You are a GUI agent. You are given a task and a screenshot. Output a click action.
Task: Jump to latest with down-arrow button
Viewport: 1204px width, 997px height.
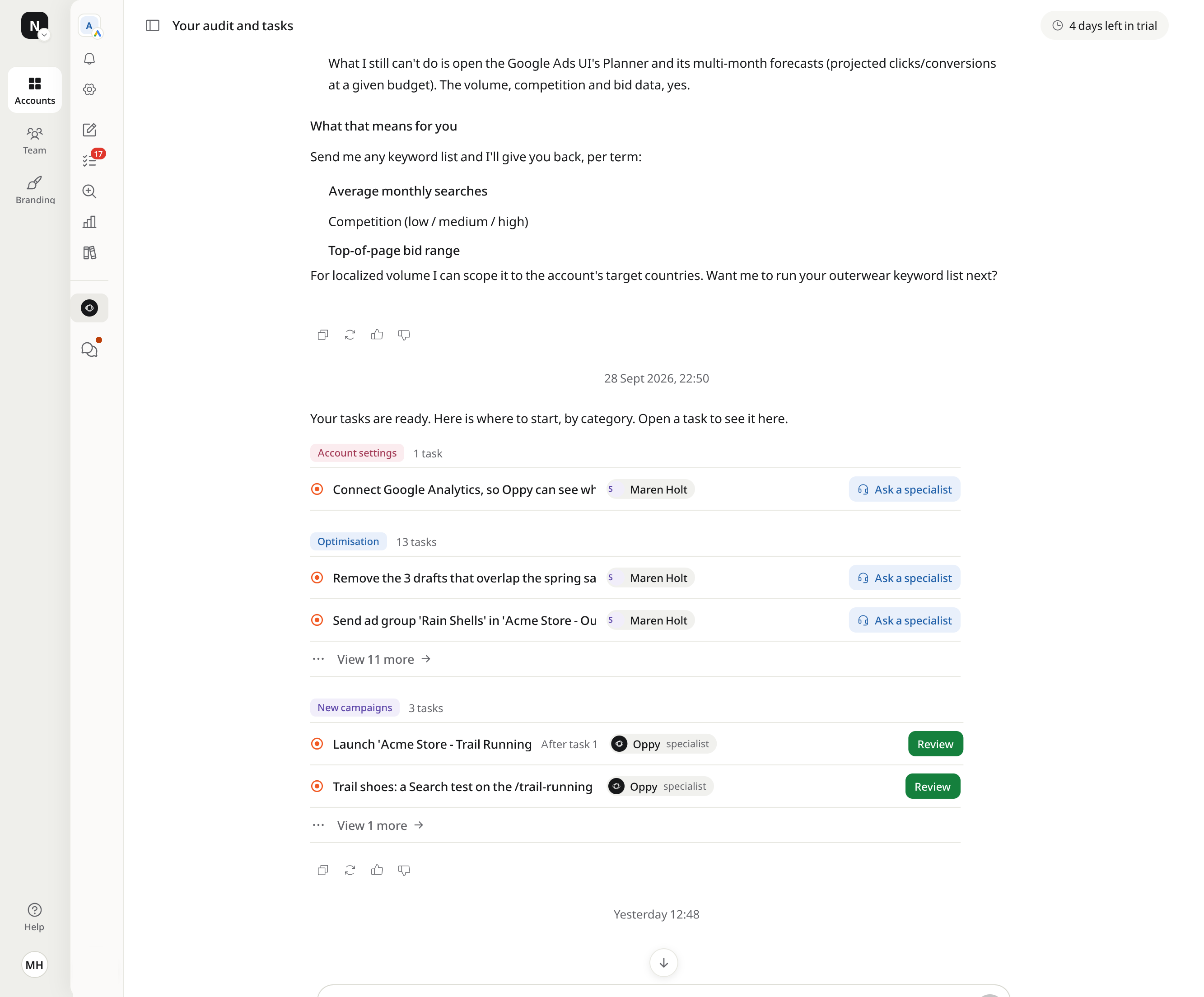pyautogui.click(x=663, y=963)
